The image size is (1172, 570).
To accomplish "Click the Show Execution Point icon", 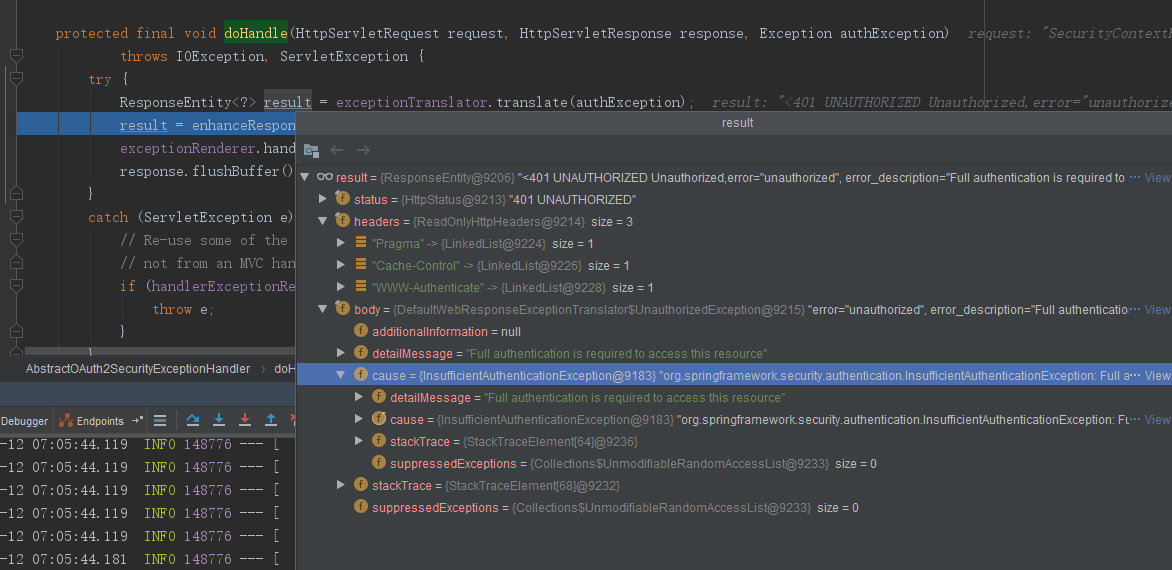I will [x=160, y=421].
